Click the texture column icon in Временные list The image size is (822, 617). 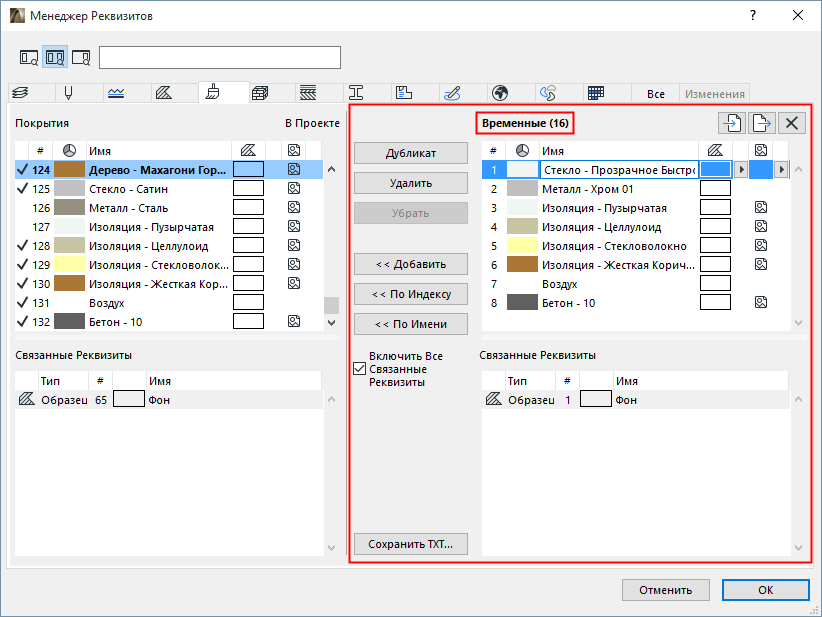[x=761, y=150]
